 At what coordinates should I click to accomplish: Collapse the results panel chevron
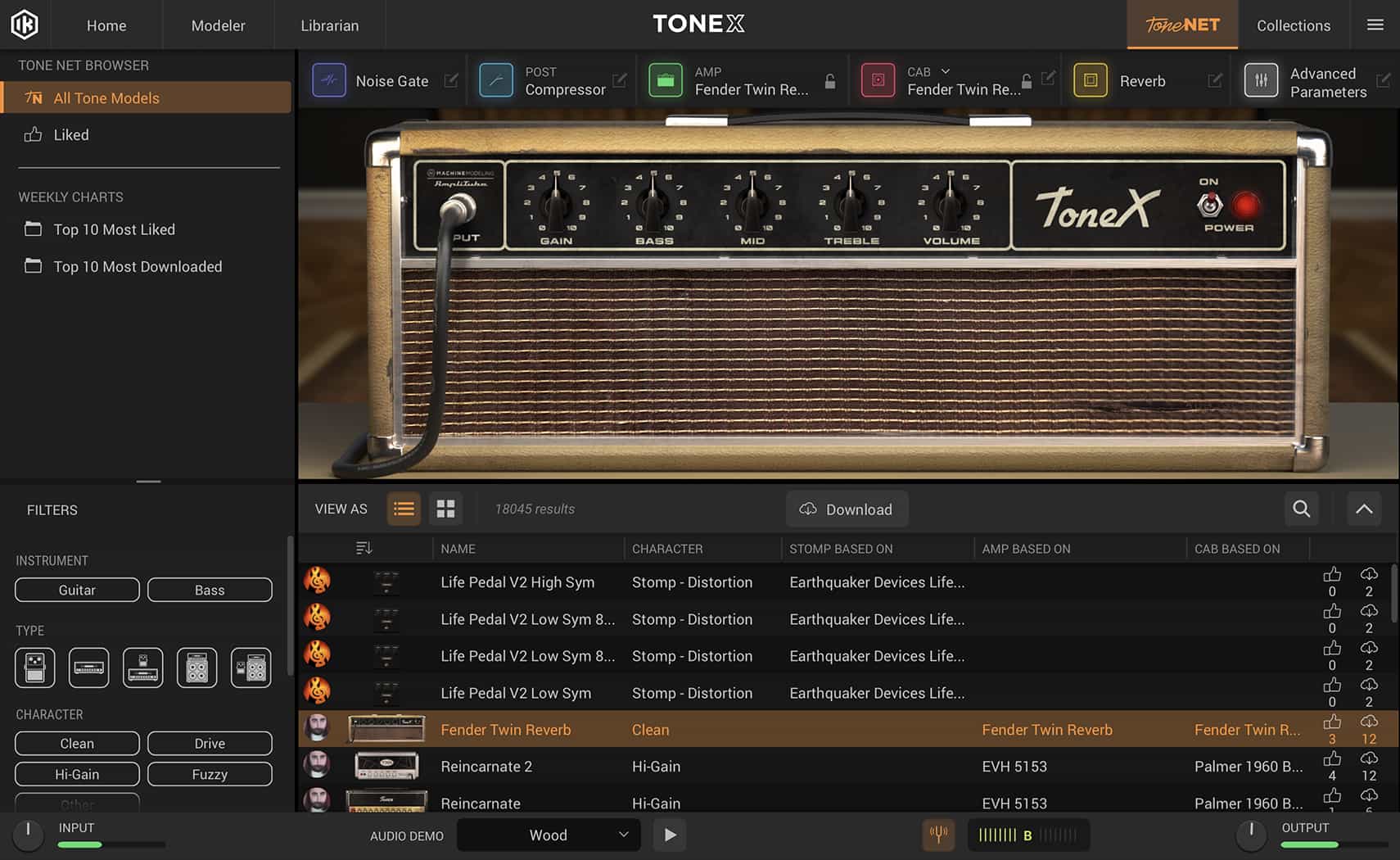(x=1364, y=509)
